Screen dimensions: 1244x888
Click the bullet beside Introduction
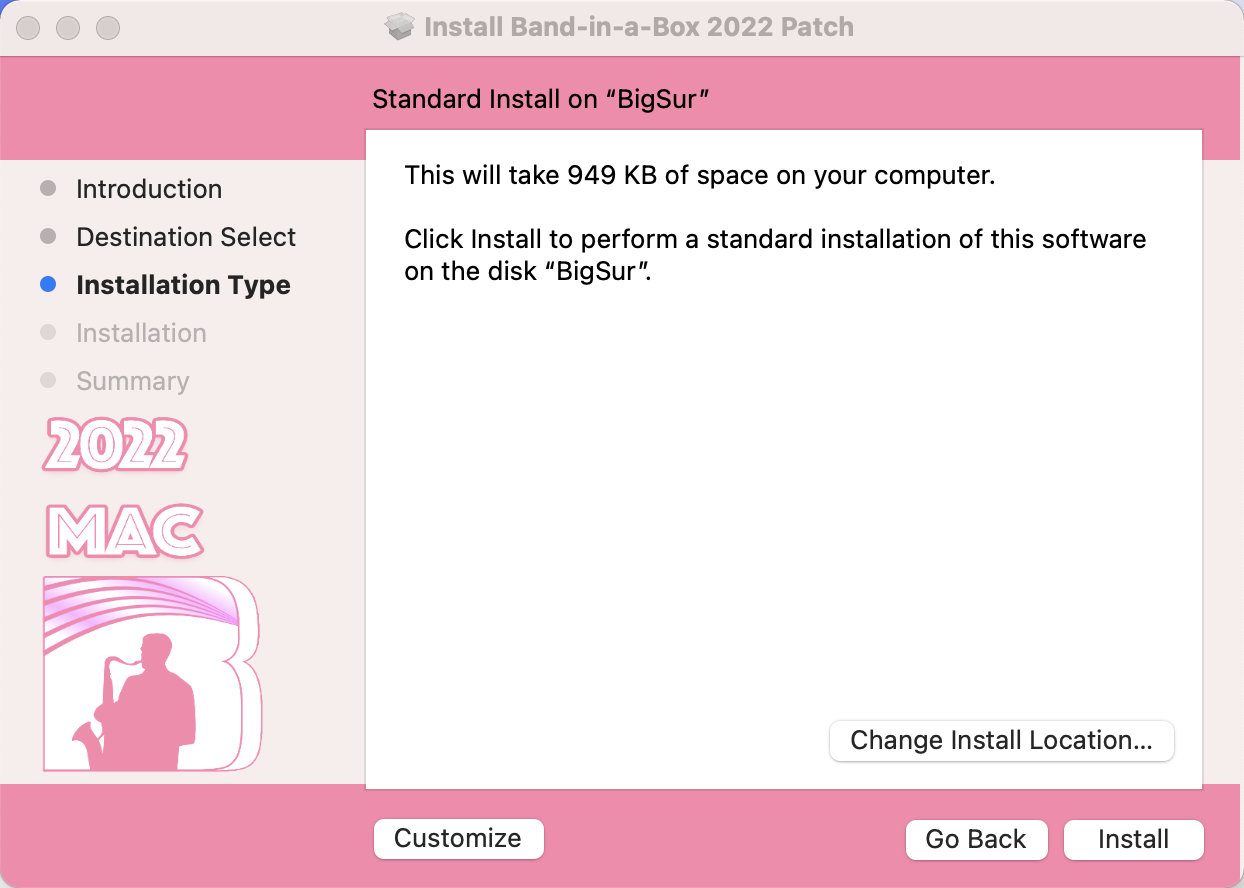pos(48,188)
